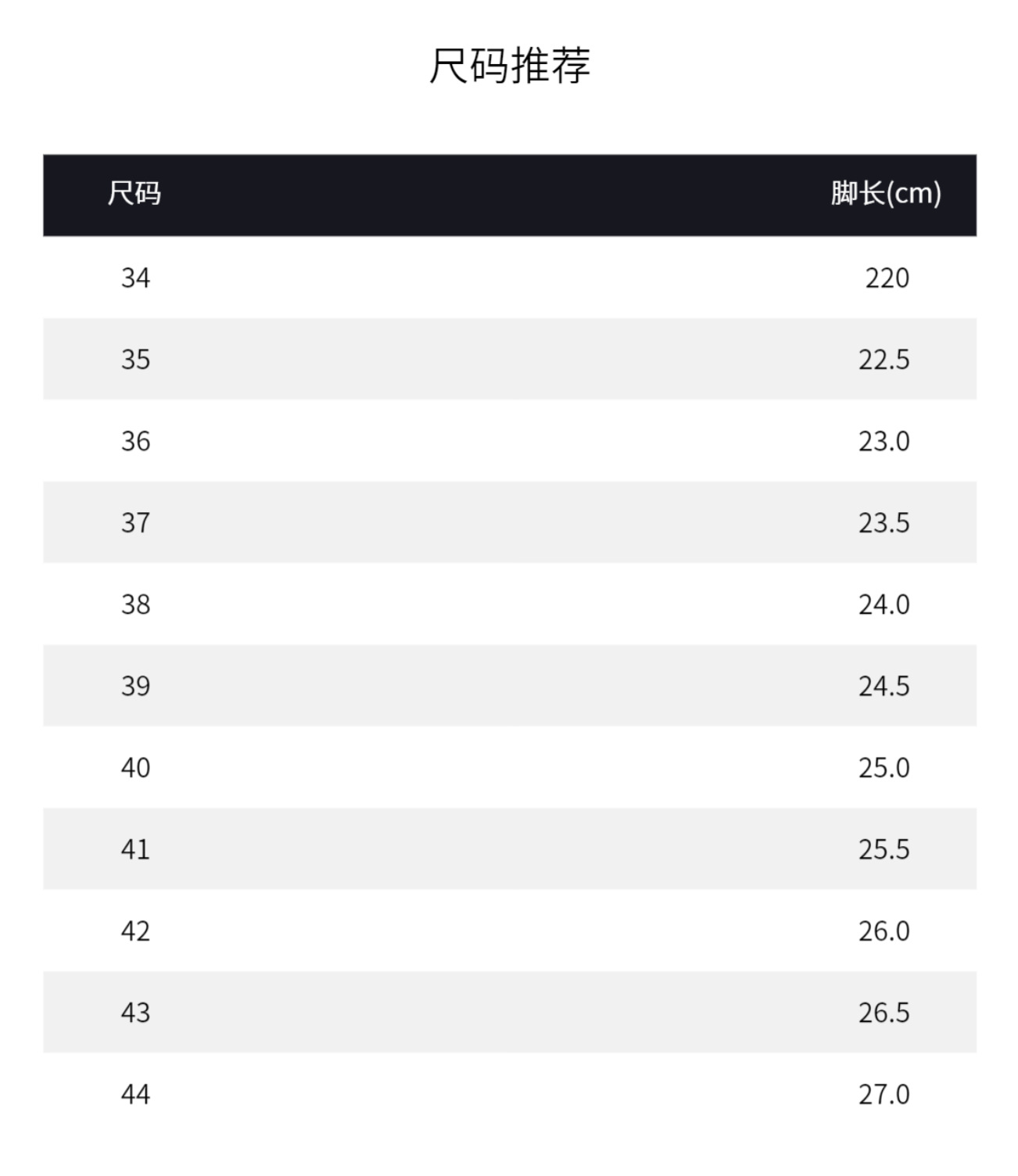Click the 25.5 foot length value
The width and height of the screenshot is (1018, 1176).
click(884, 849)
